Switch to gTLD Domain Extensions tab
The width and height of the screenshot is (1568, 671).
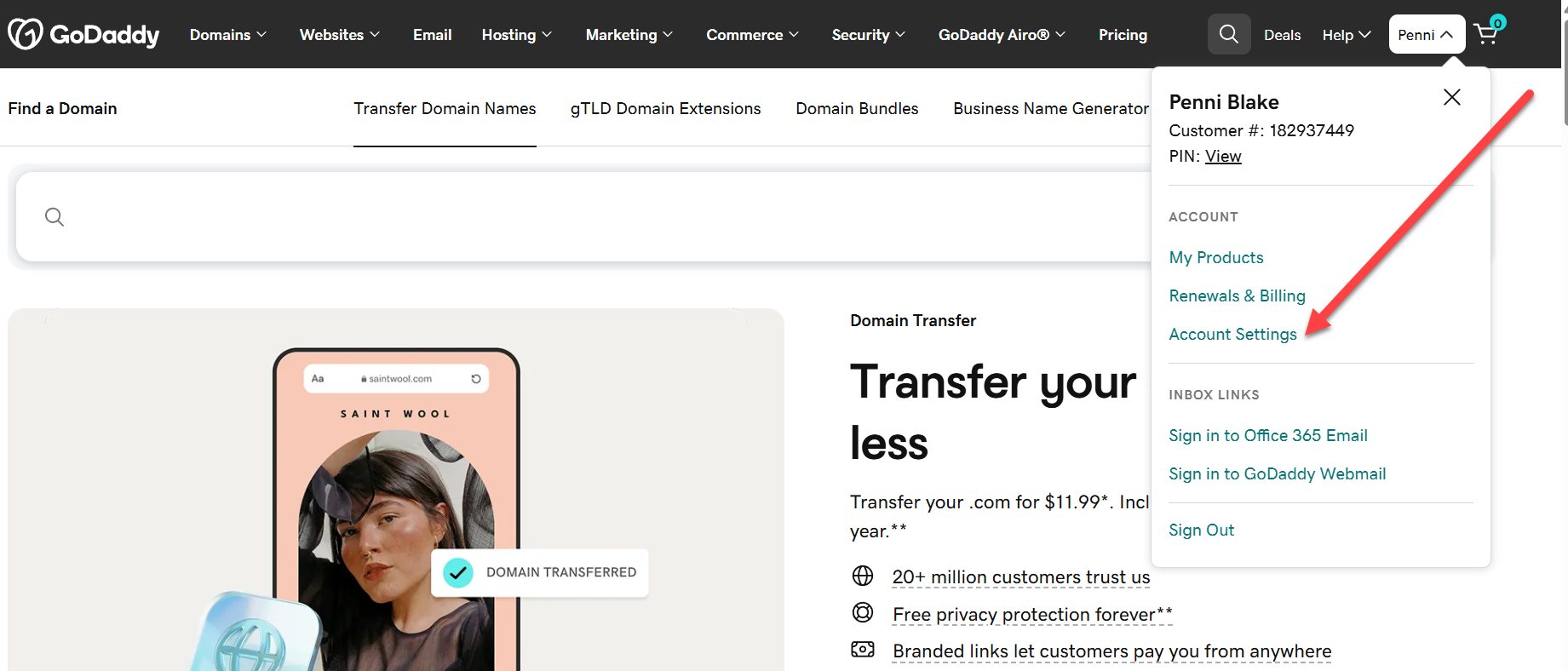pyautogui.click(x=666, y=108)
